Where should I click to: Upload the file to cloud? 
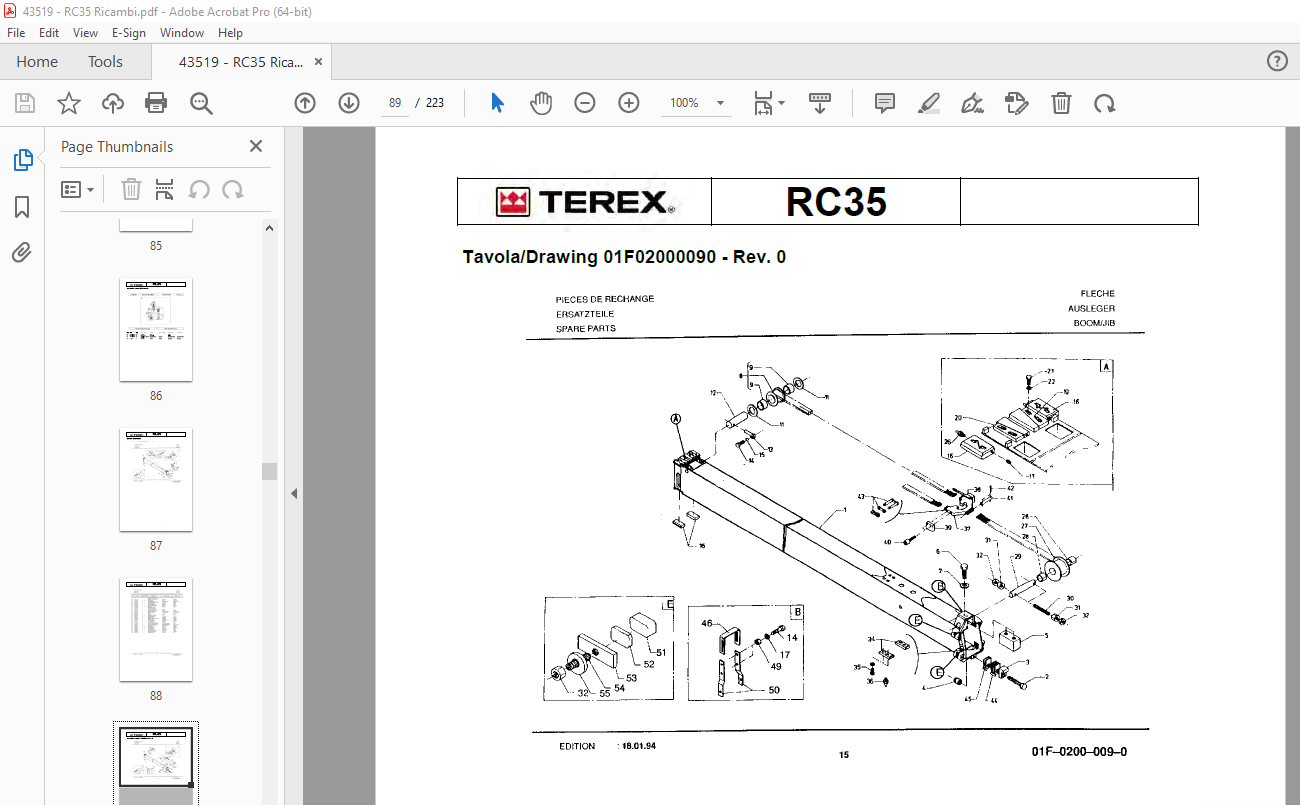pos(112,103)
